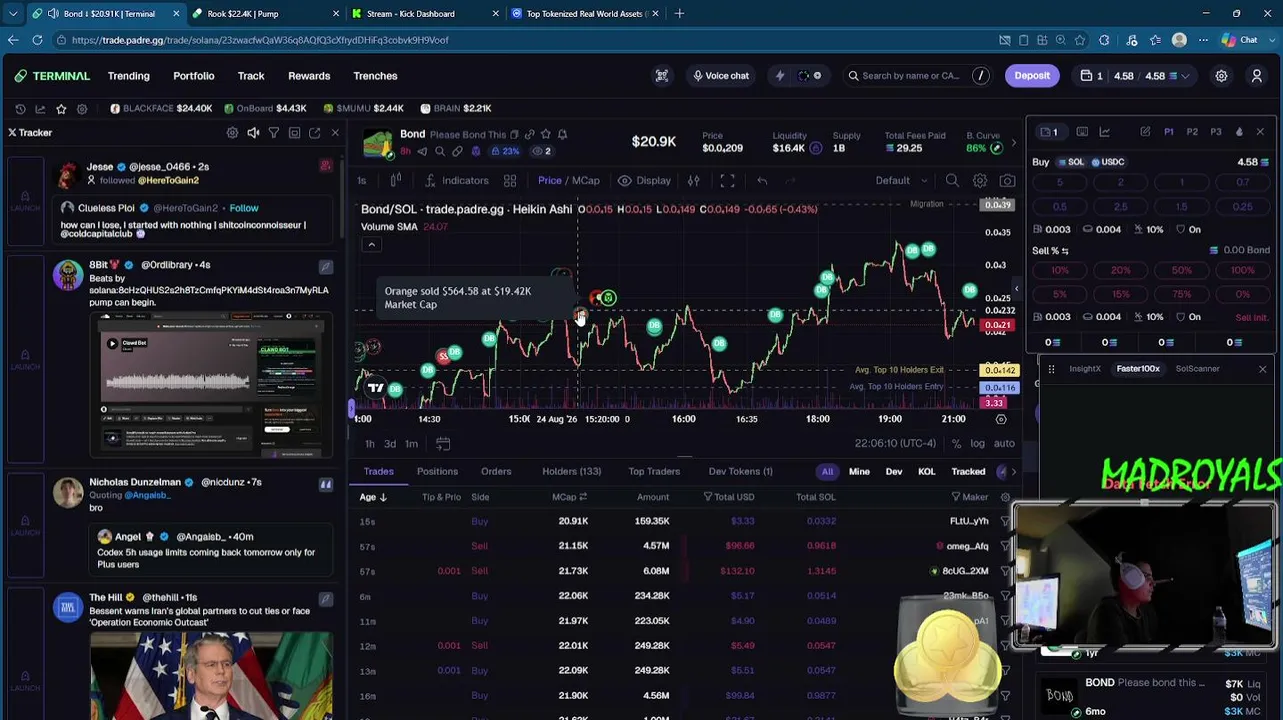1283x720 pixels.
Task: Open chart adjustment sliders icon
Action: pos(693,181)
